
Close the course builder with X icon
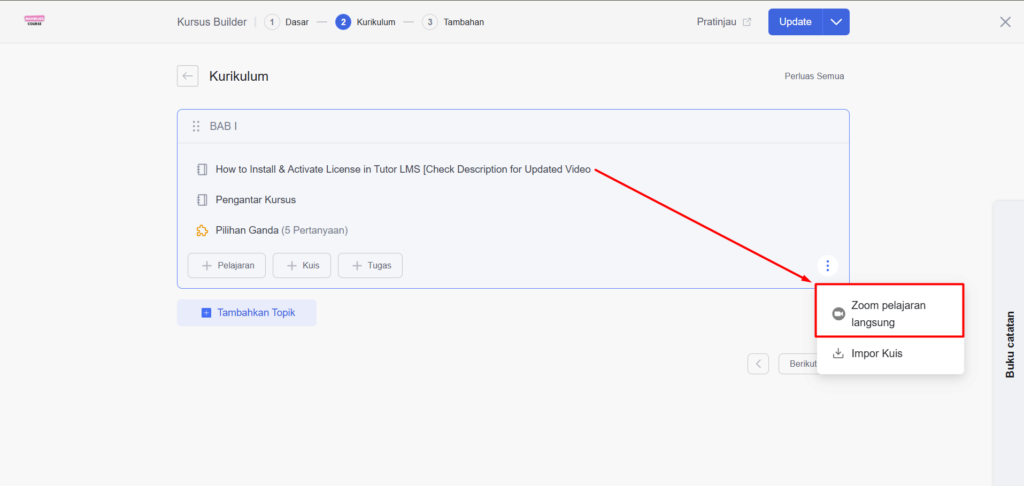point(1005,22)
